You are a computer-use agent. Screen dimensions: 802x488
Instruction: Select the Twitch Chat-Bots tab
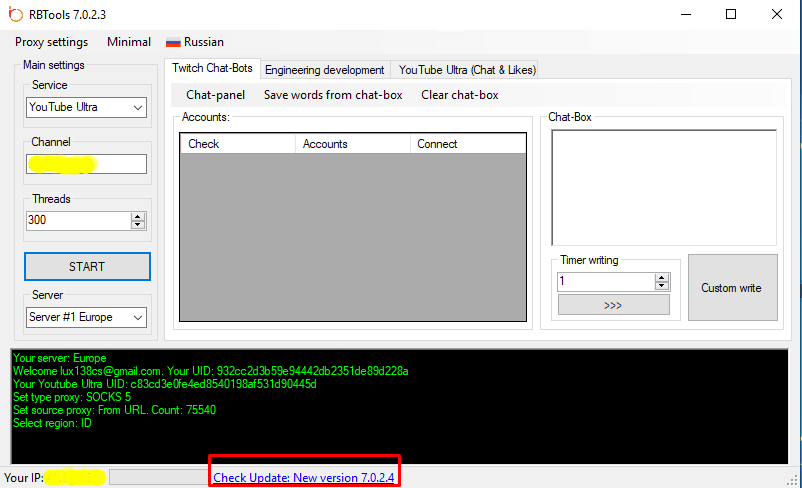(213, 68)
